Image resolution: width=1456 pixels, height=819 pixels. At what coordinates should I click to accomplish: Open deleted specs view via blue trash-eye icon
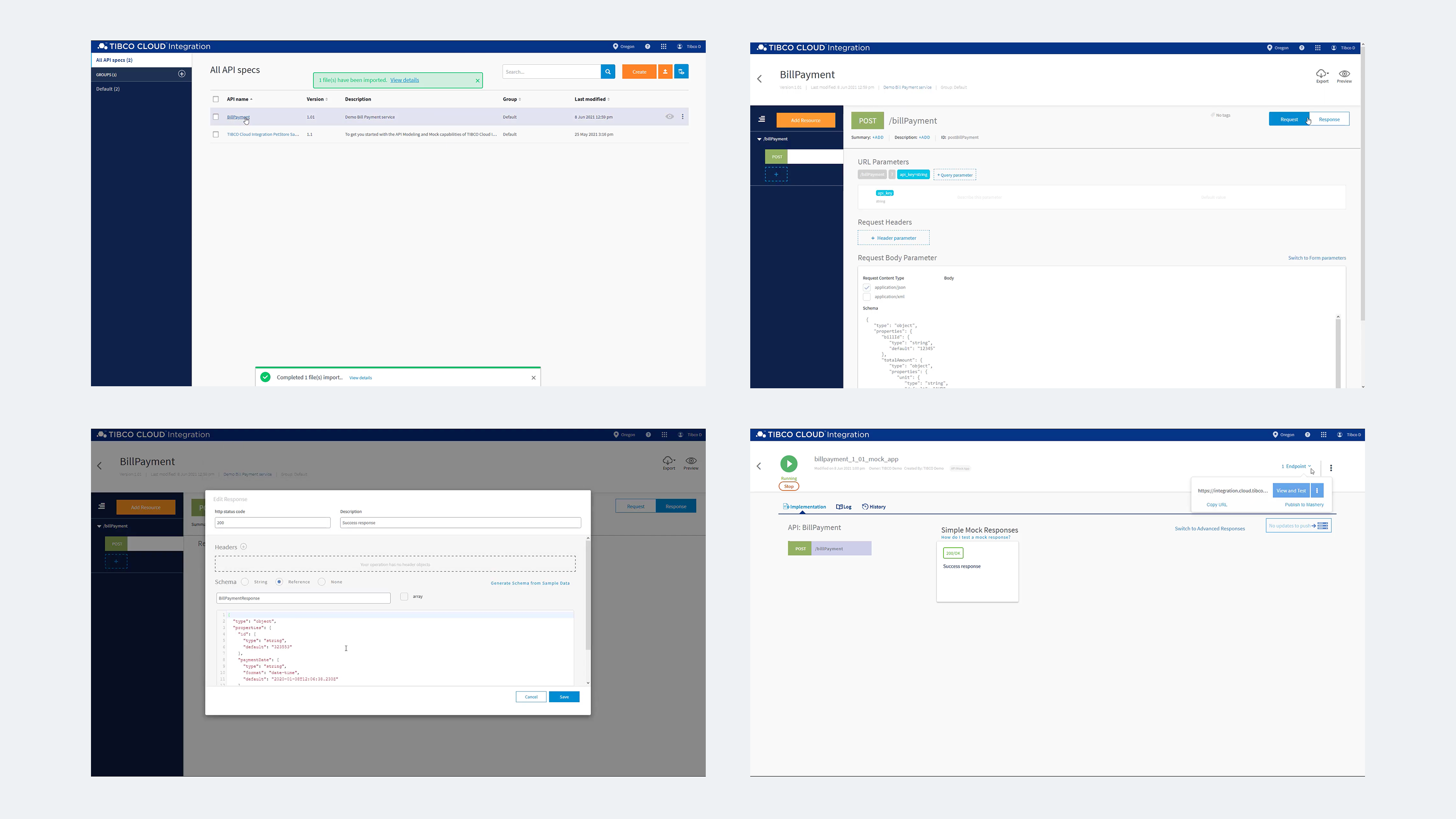click(681, 71)
